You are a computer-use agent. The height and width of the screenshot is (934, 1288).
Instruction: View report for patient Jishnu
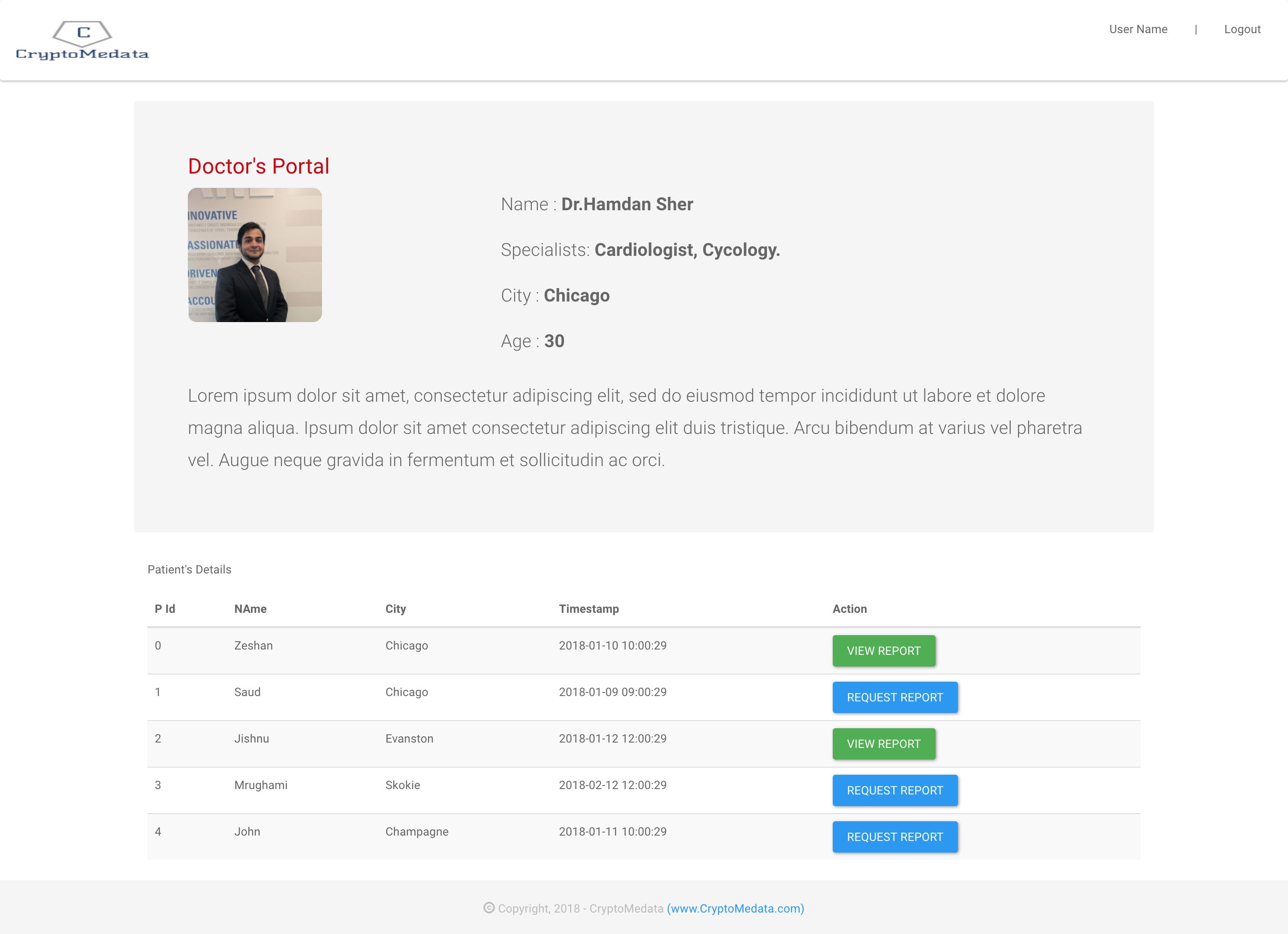point(883,744)
